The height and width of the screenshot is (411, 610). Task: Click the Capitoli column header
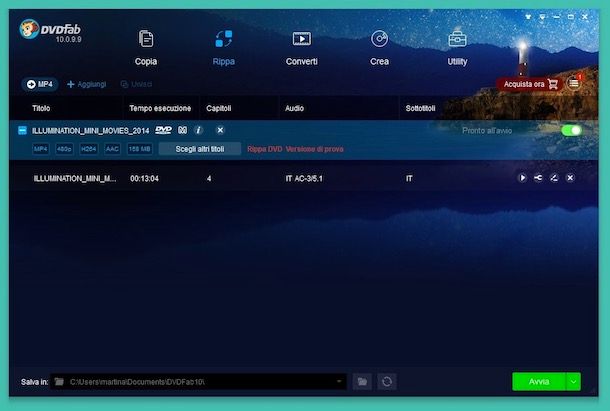pos(219,108)
